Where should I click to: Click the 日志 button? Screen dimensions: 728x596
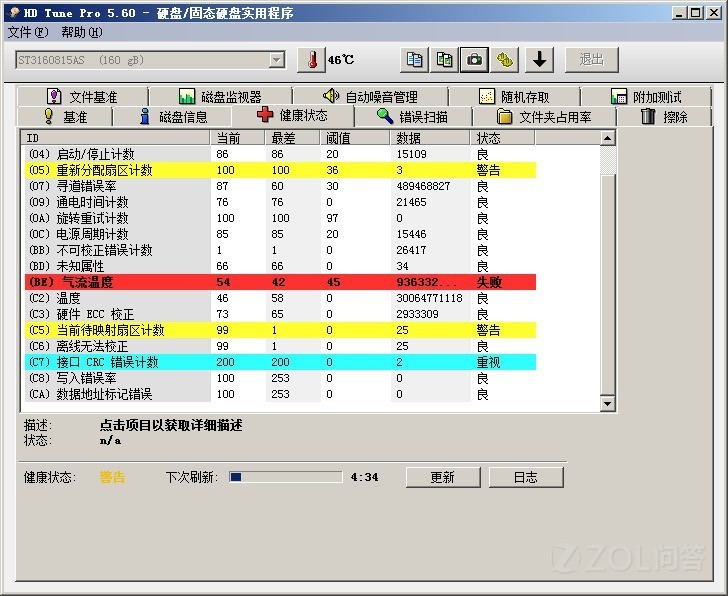[x=526, y=477]
